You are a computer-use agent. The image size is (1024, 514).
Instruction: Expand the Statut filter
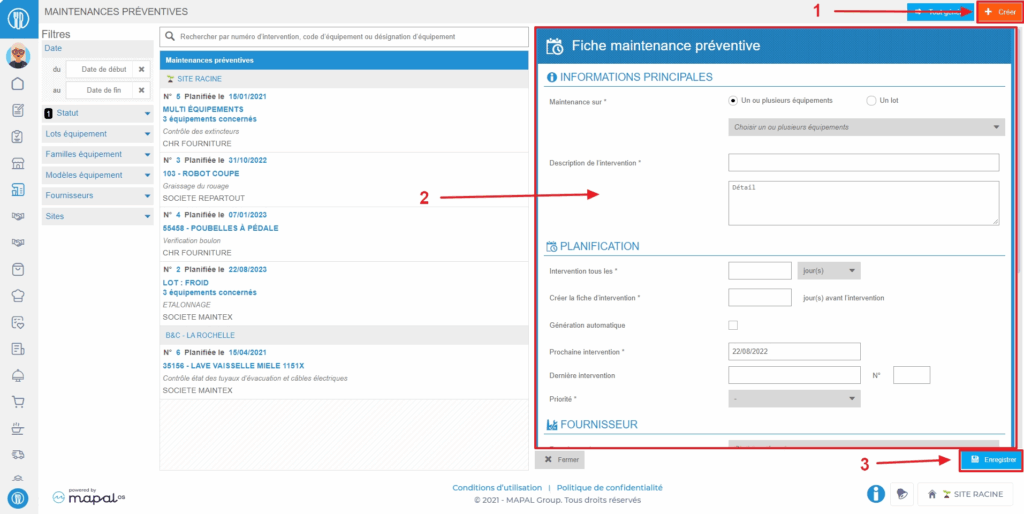97,113
